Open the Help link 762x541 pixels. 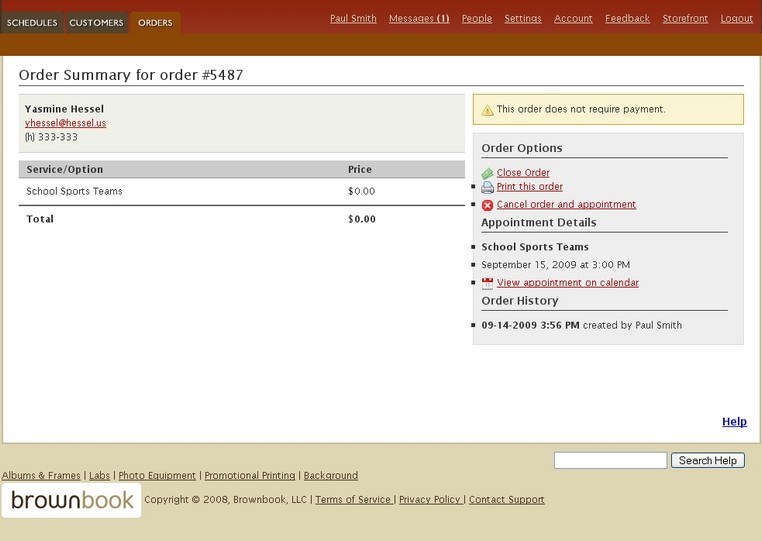[734, 421]
